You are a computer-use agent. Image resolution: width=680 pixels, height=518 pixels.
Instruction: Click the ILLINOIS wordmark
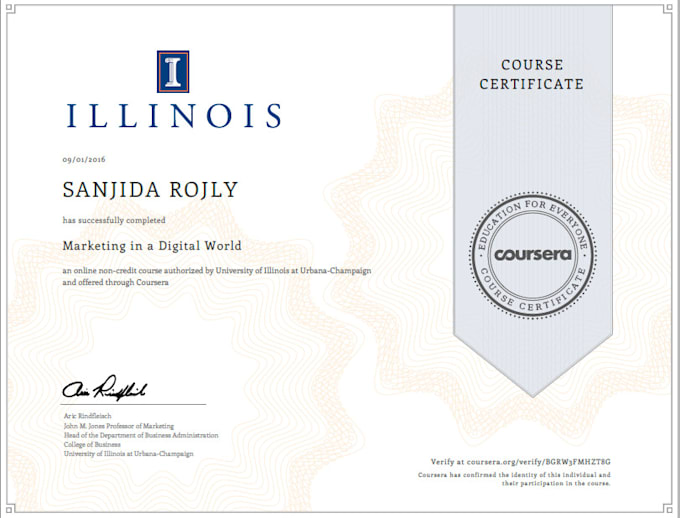[x=174, y=116]
